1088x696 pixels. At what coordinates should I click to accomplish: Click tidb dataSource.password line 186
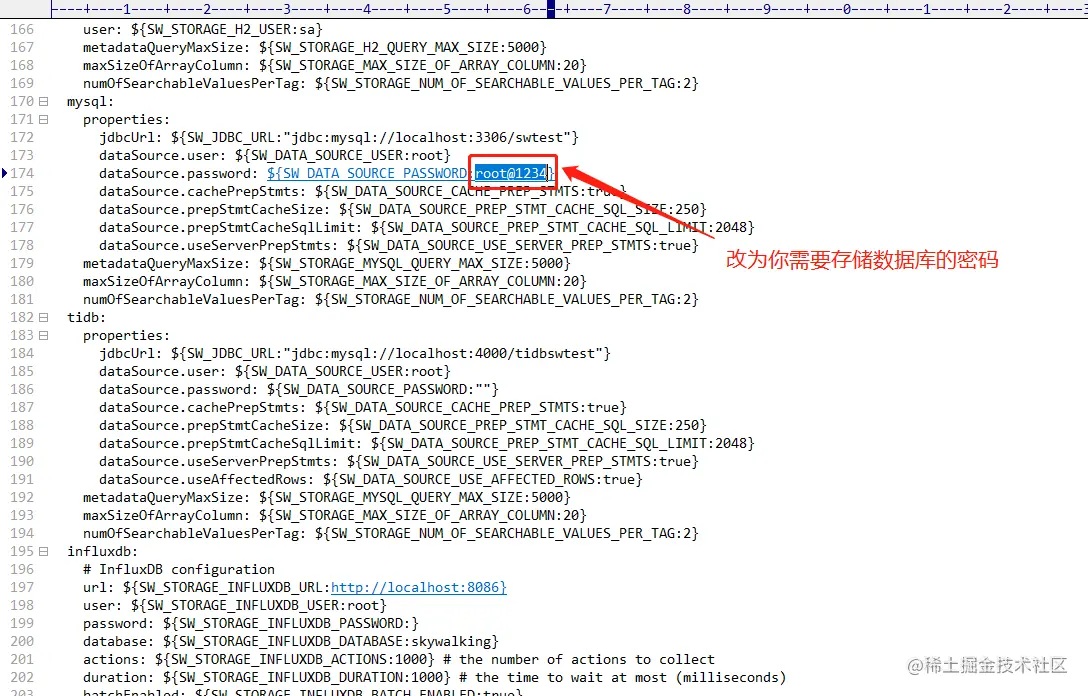pyautogui.click(x=298, y=389)
